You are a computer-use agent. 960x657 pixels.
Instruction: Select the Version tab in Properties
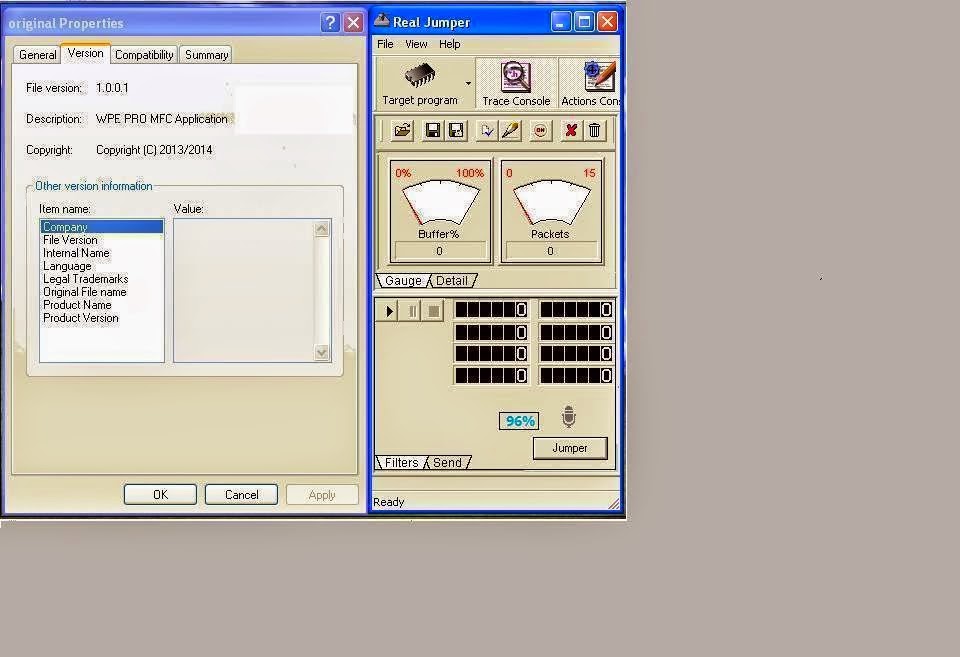click(85, 53)
